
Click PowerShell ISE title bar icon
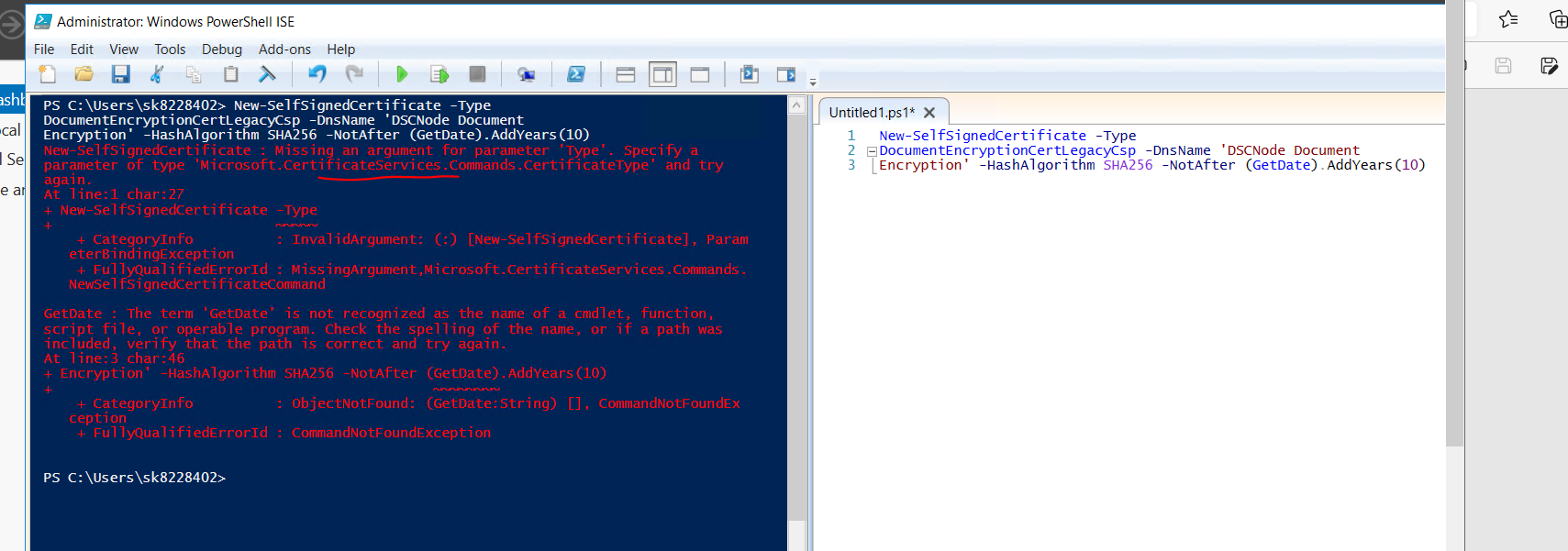pyautogui.click(x=42, y=21)
